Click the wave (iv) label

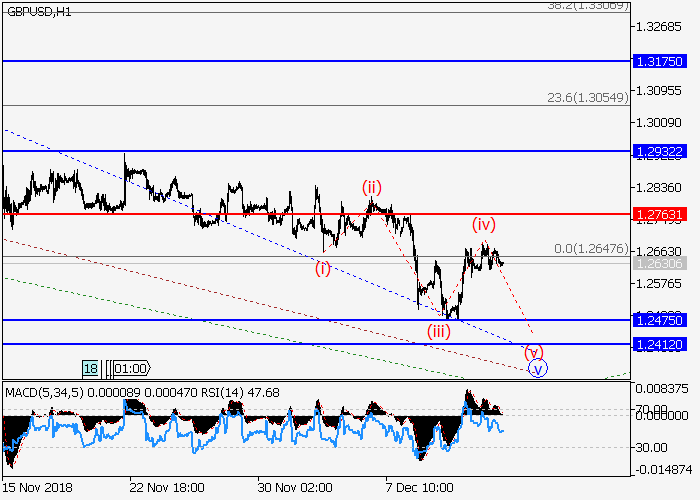[x=484, y=223]
